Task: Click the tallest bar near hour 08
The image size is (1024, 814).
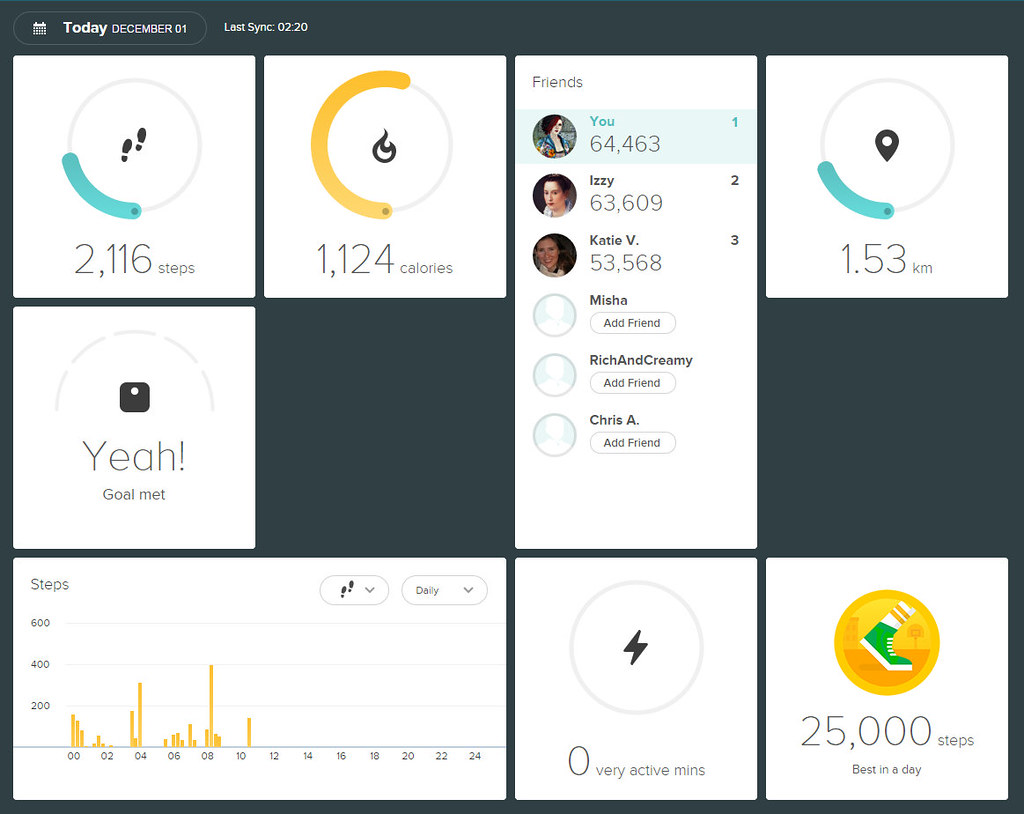Action: (x=211, y=706)
